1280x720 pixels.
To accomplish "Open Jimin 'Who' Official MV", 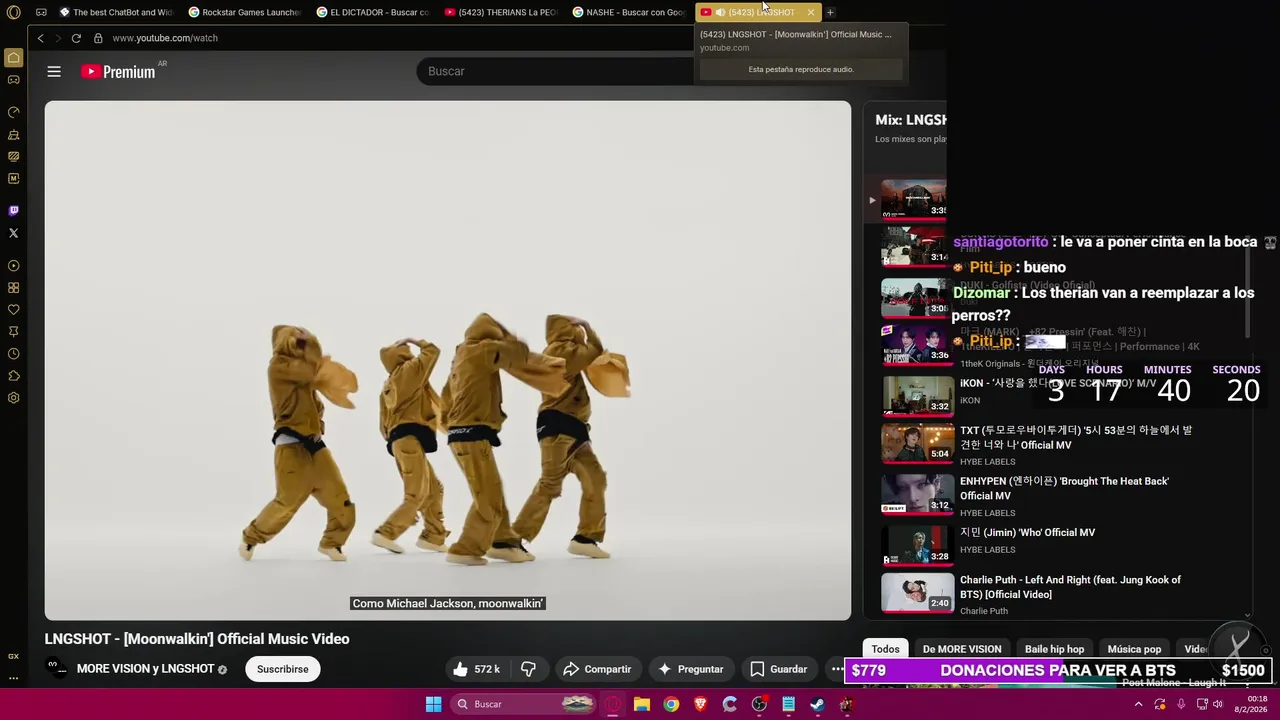I will [1027, 532].
